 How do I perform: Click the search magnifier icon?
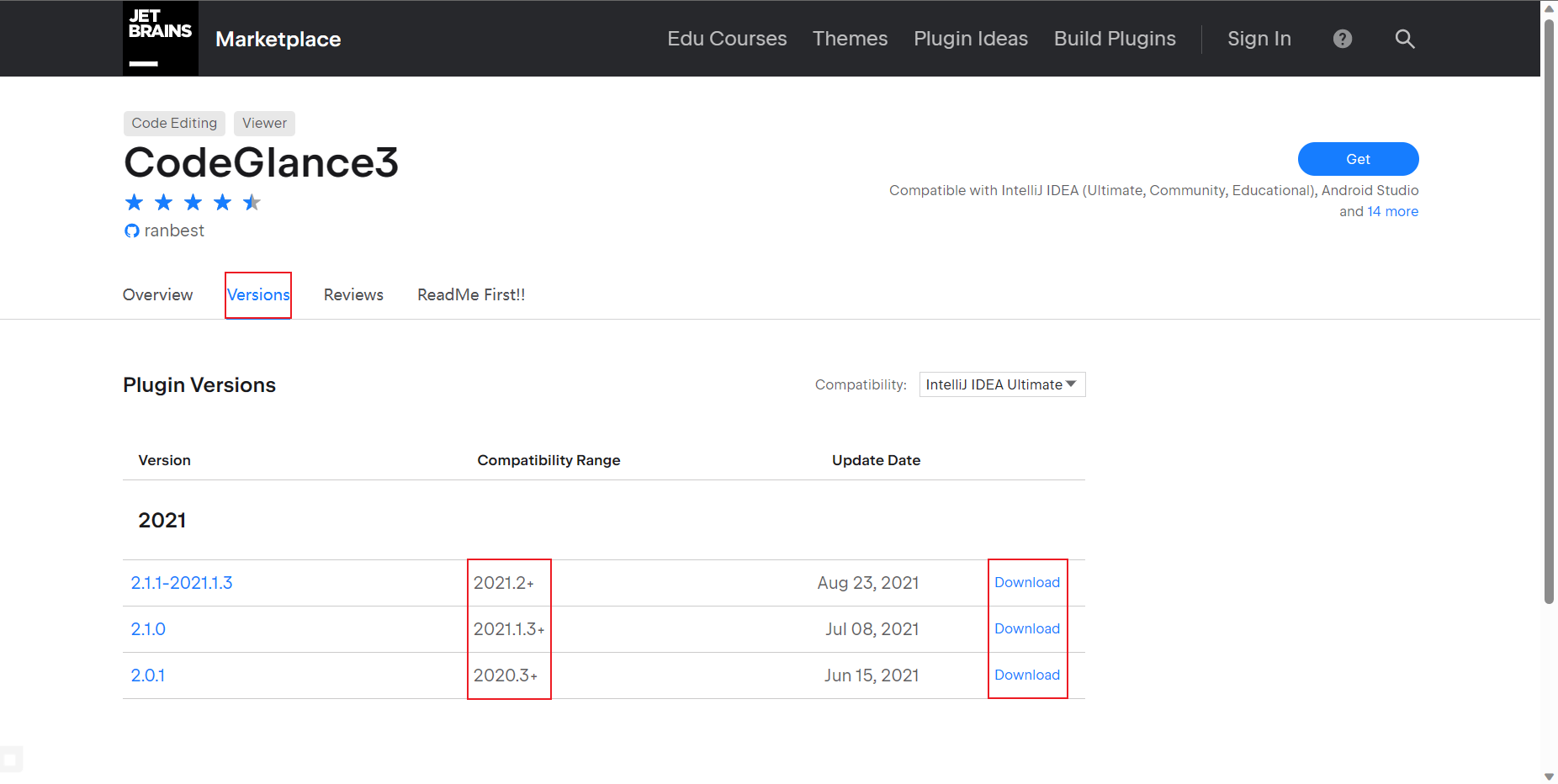tap(1404, 39)
